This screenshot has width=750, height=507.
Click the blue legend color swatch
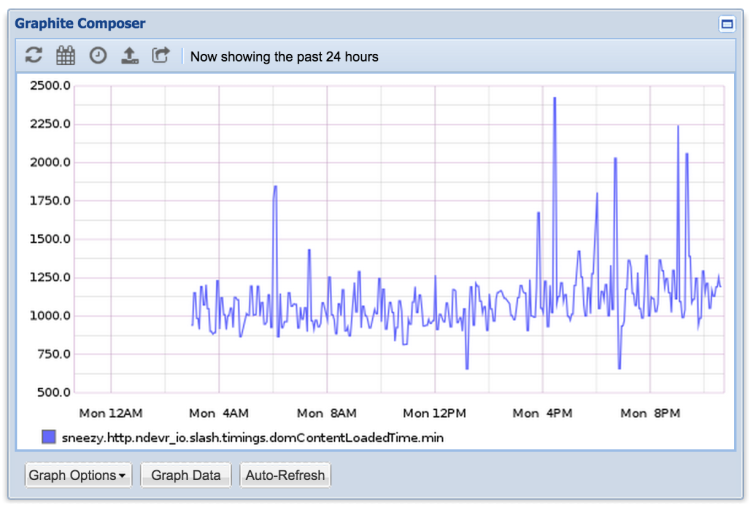[x=49, y=437]
